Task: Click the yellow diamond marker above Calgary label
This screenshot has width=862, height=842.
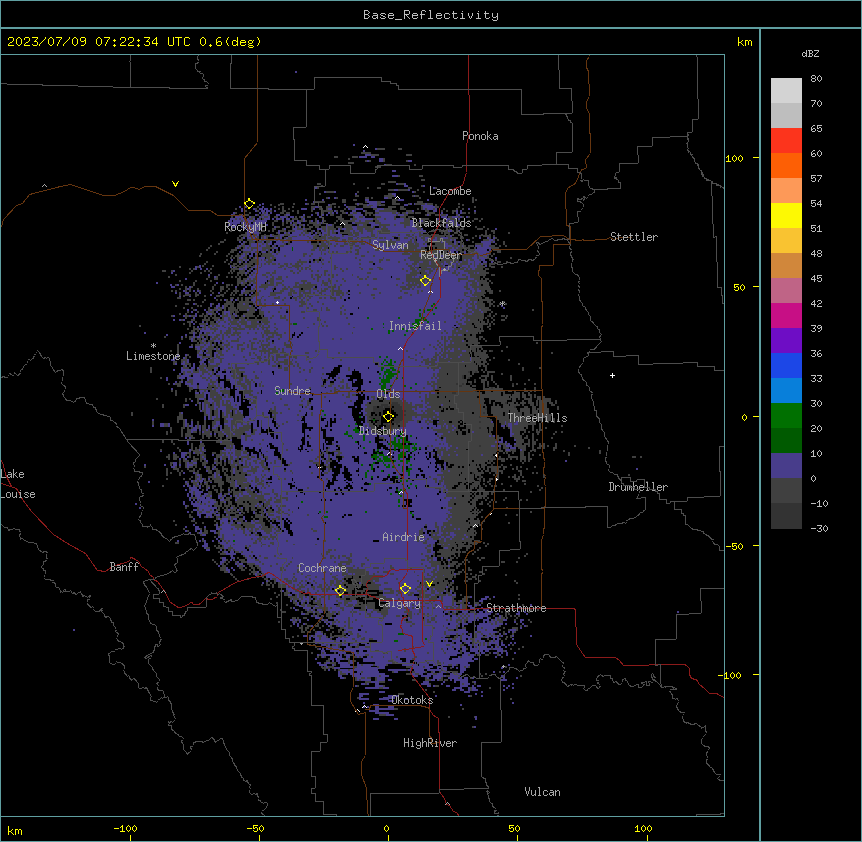Action: [405, 589]
